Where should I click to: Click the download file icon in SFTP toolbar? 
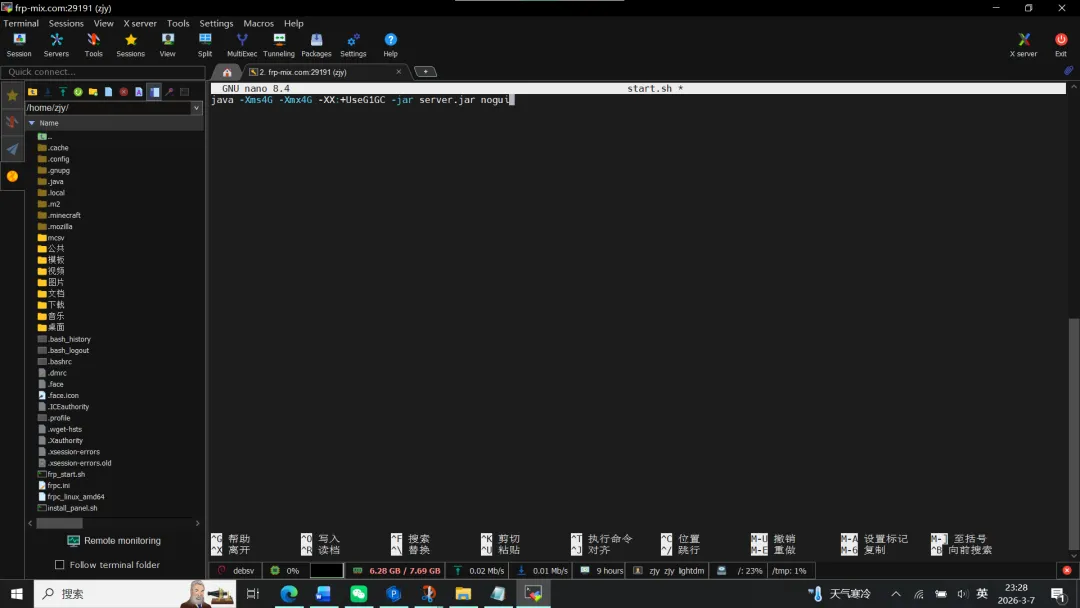tap(48, 92)
